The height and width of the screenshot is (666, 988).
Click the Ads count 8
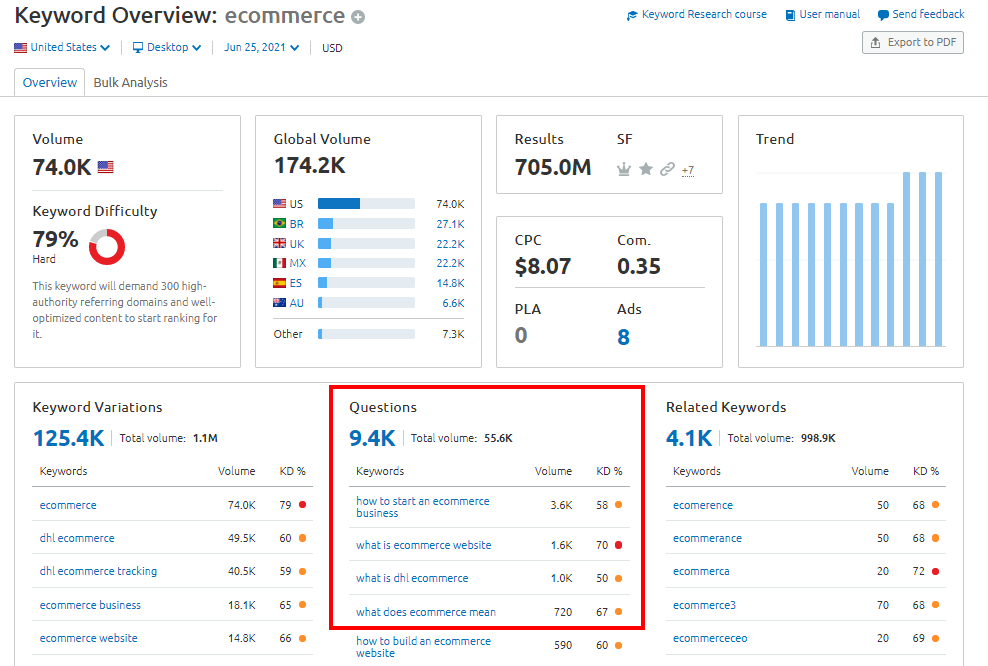click(623, 337)
